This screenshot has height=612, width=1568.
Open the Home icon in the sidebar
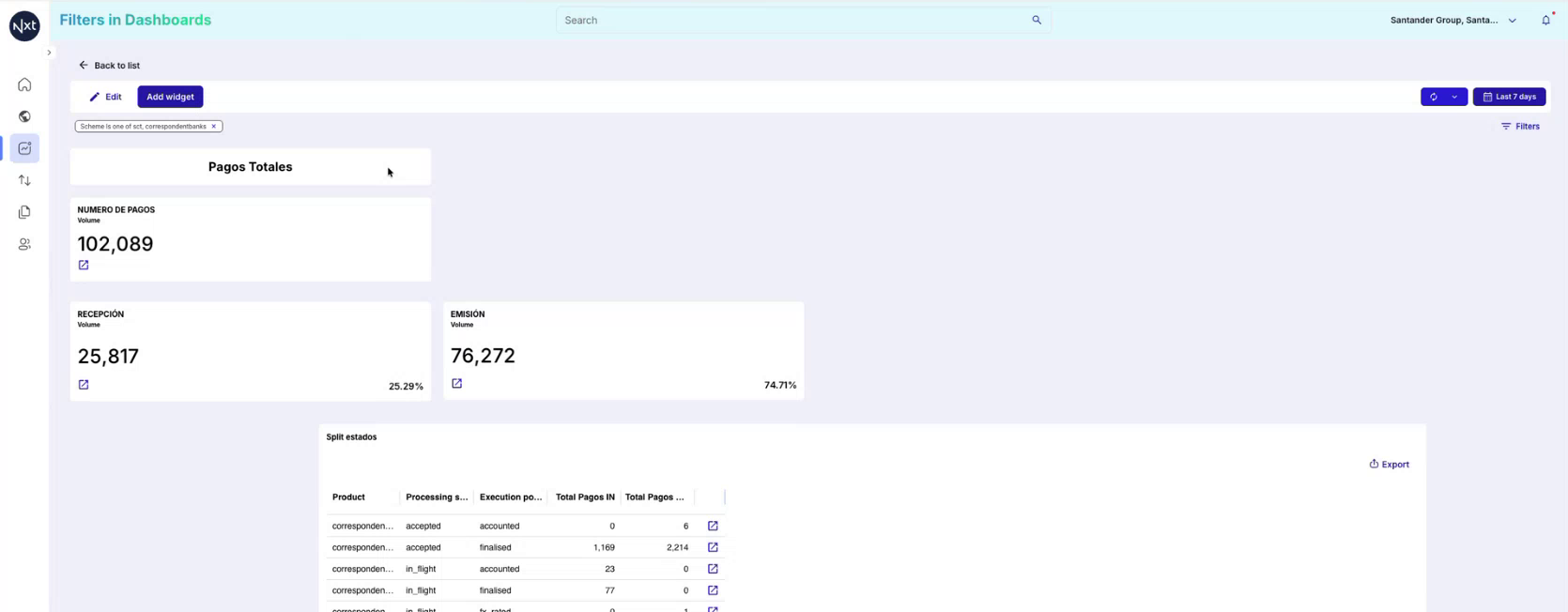[x=24, y=84]
